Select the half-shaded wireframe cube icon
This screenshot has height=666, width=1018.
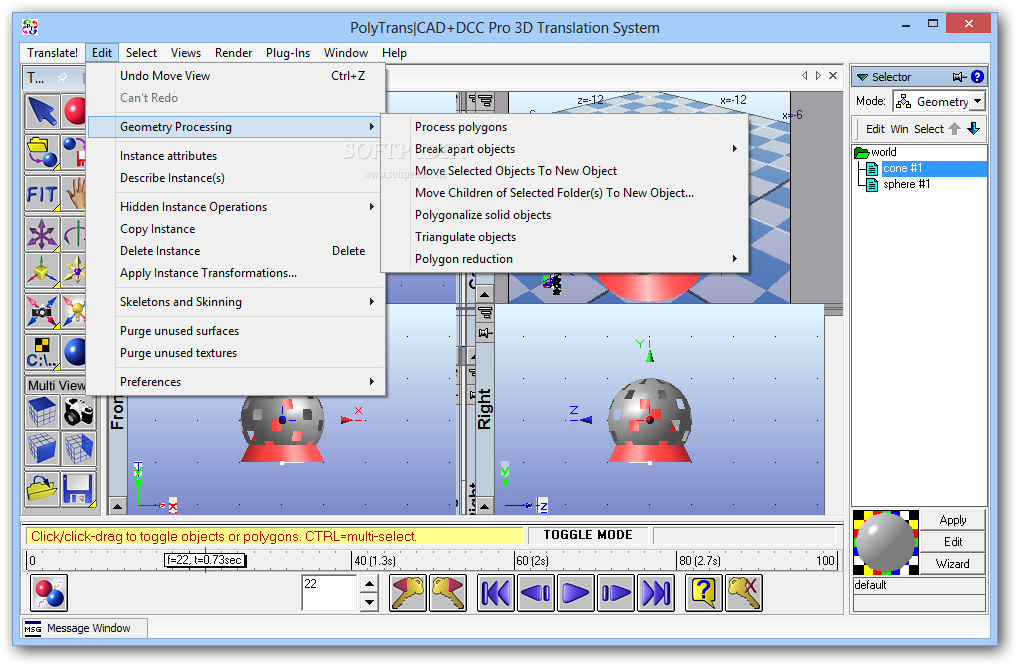(79, 449)
